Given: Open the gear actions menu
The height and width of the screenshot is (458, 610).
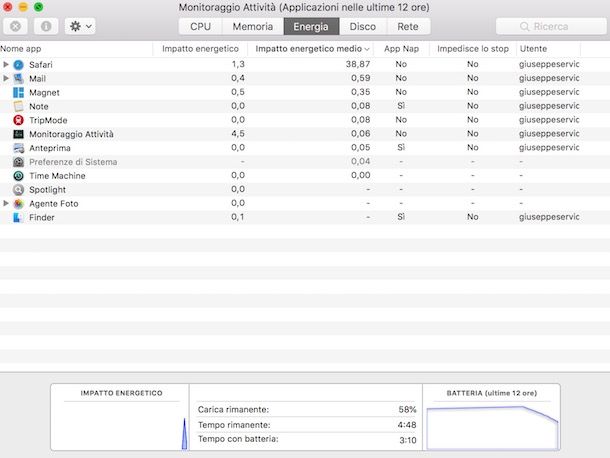Looking at the screenshot, I should (80, 26).
